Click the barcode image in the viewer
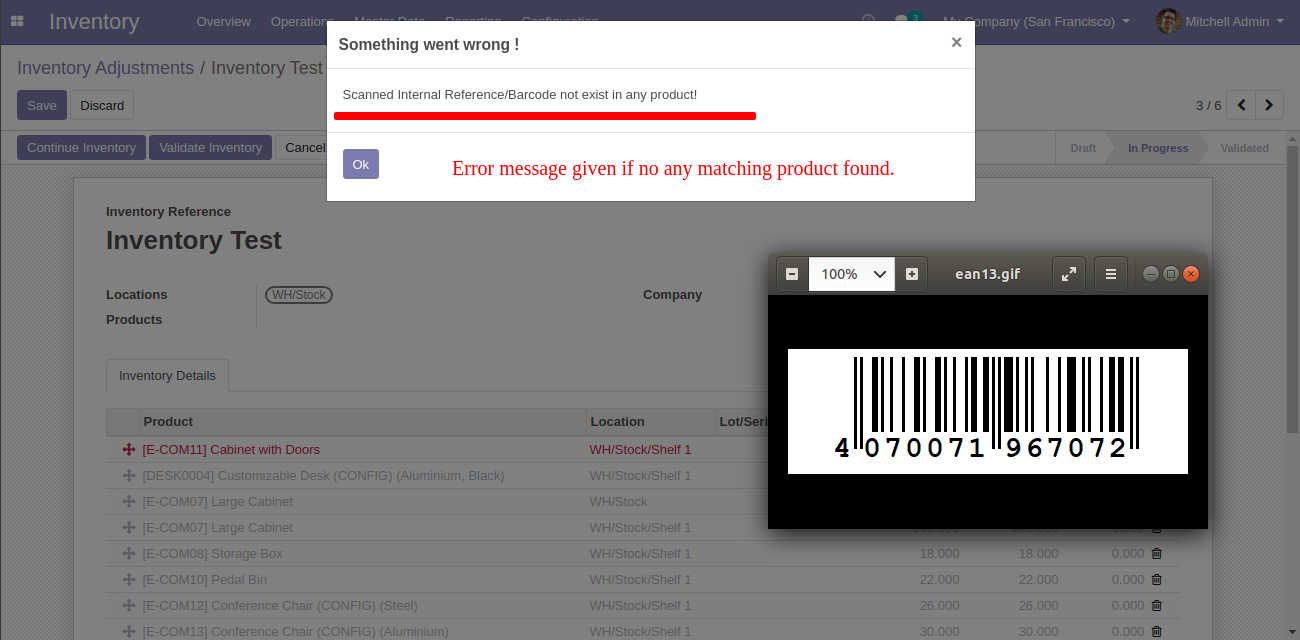Image resolution: width=1300 pixels, height=640 pixels. tap(987, 410)
